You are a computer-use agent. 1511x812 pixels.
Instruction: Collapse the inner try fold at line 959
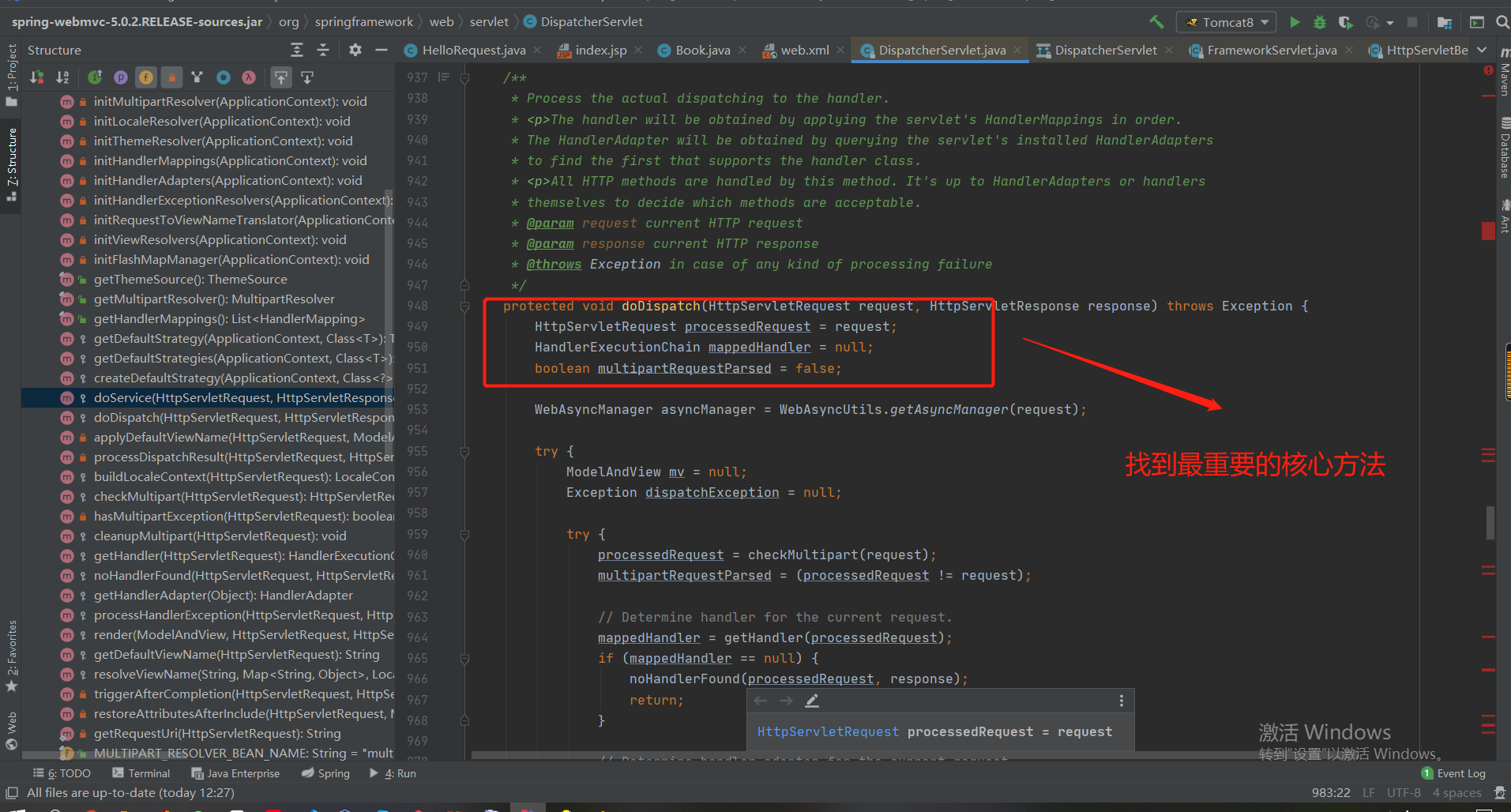click(x=464, y=535)
